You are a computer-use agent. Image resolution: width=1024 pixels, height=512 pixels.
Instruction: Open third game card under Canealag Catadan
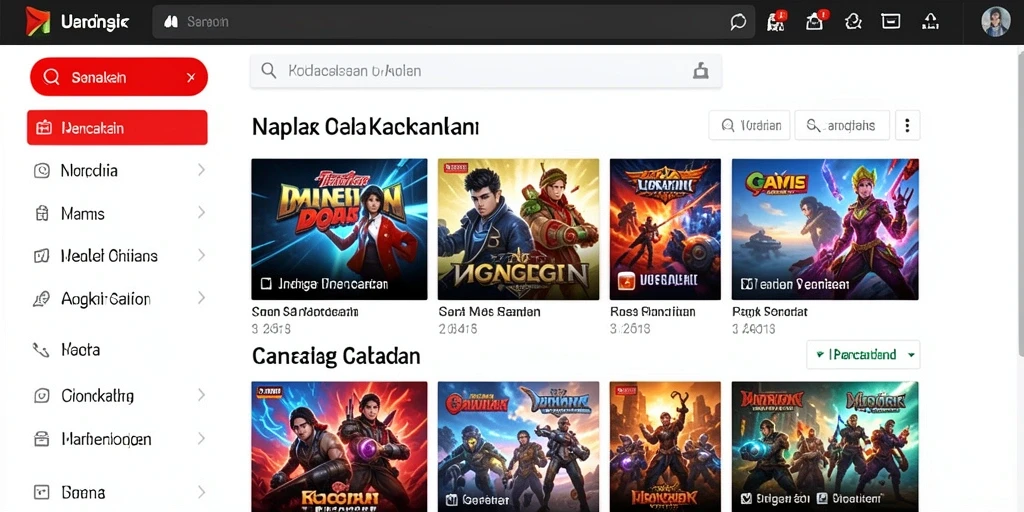[x=665, y=447]
